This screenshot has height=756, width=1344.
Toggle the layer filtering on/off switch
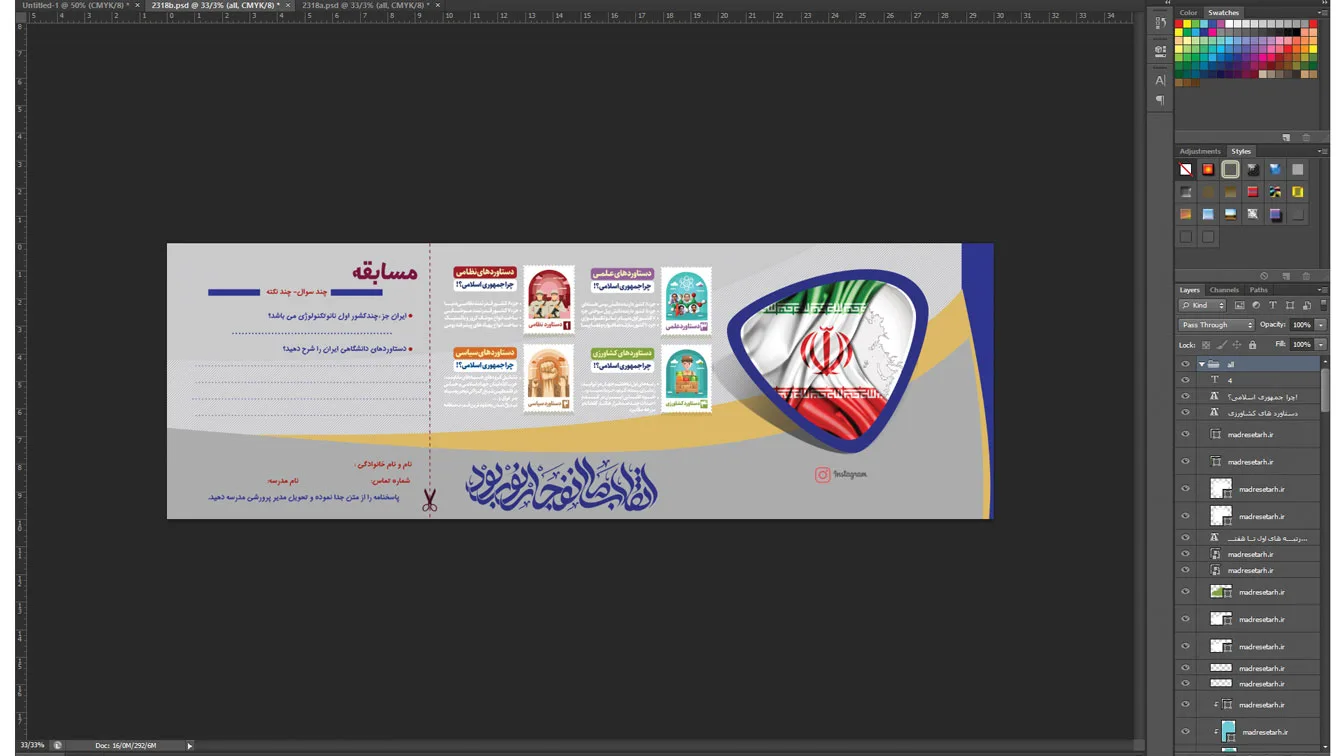(x=1324, y=305)
